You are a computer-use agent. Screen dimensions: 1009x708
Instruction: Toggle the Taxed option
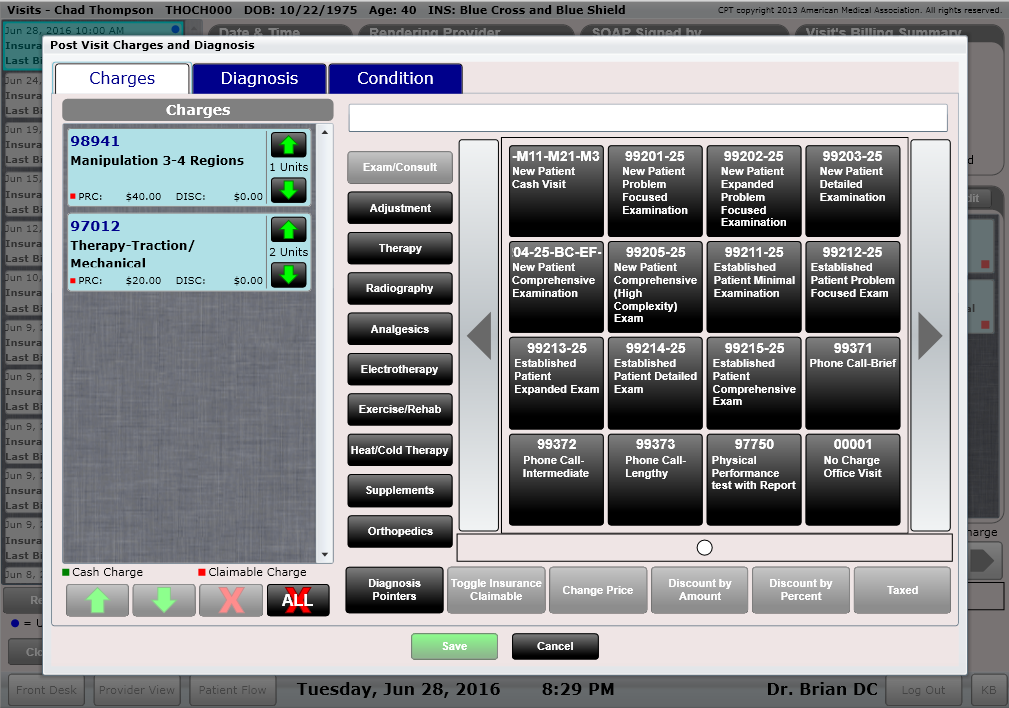tap(902, 590)
